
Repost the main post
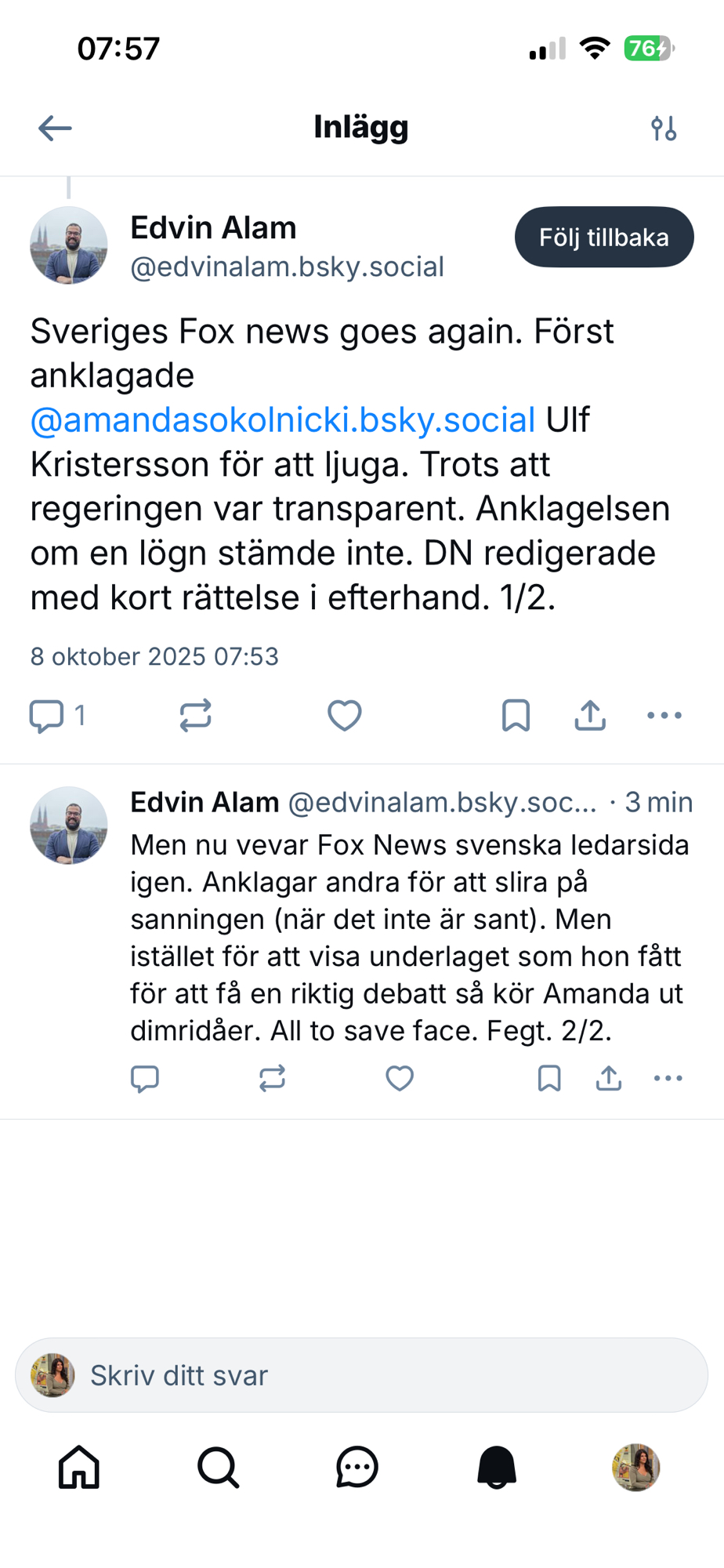[x=195, y=716]
